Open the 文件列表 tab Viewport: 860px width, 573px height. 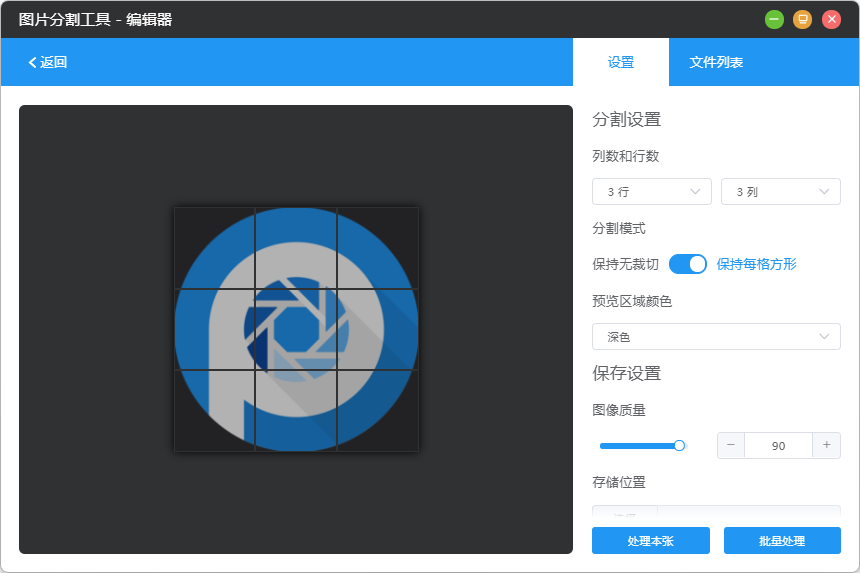(716, 62)
